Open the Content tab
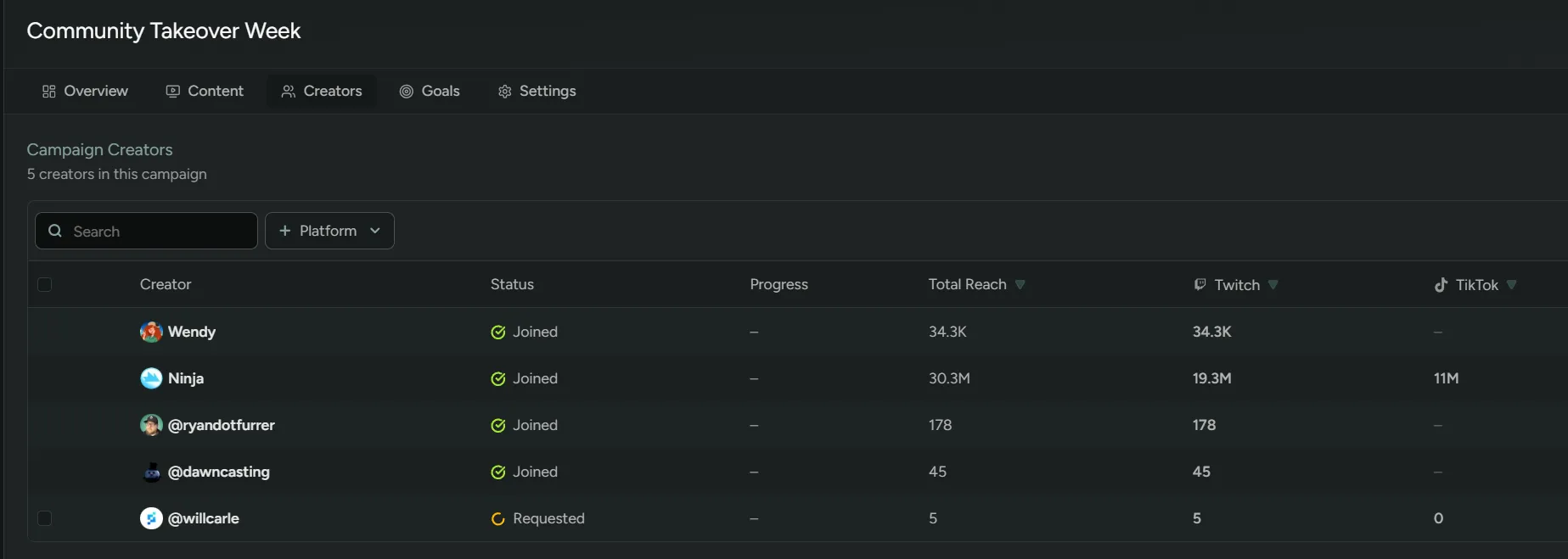 point(205,91)
